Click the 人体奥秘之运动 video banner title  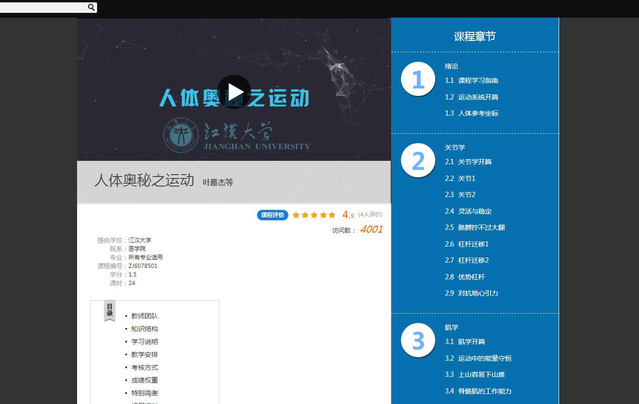pos(234,98)
